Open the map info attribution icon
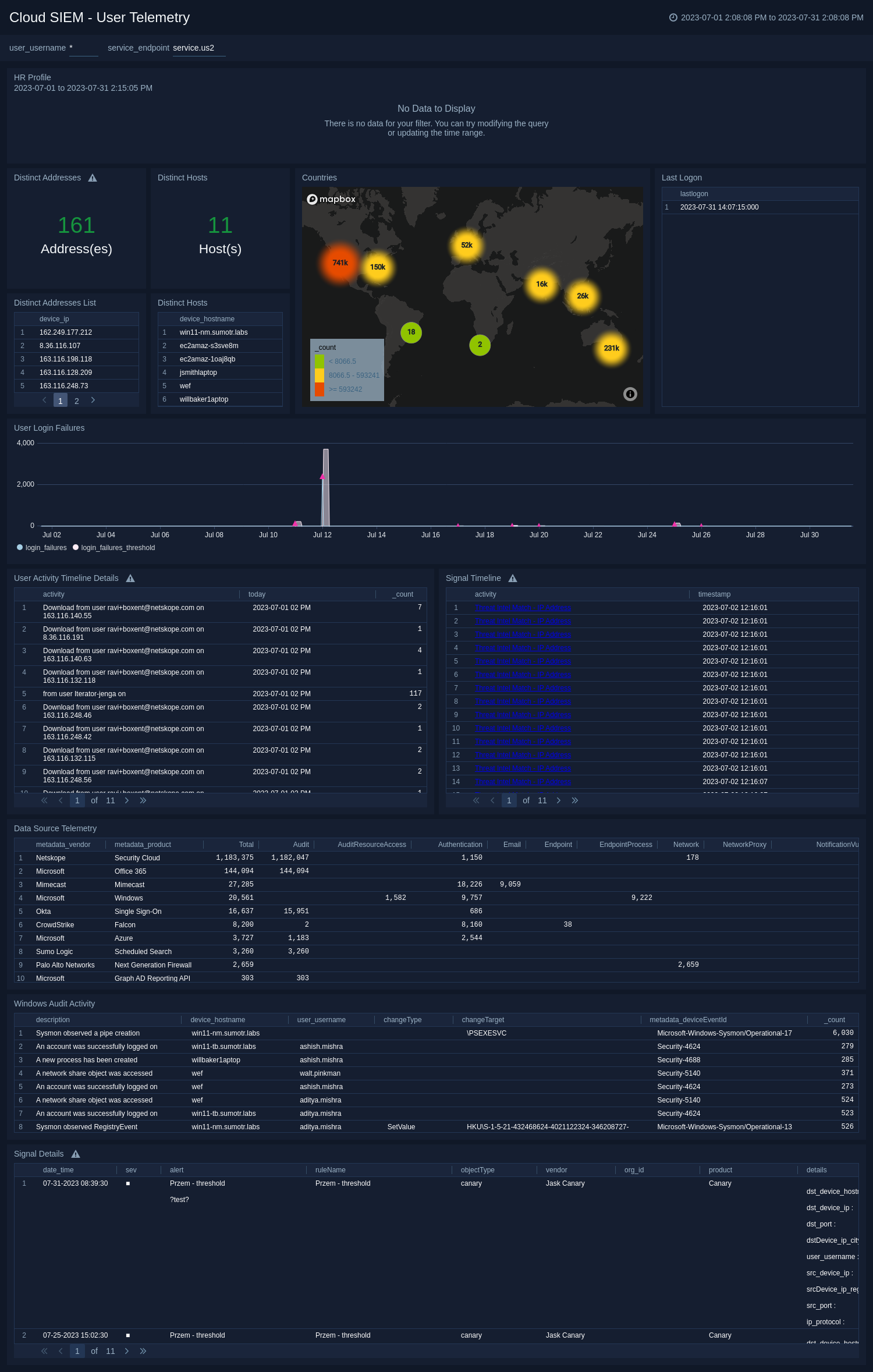This screenshot has width=873, height=1372. coord(630,394)
